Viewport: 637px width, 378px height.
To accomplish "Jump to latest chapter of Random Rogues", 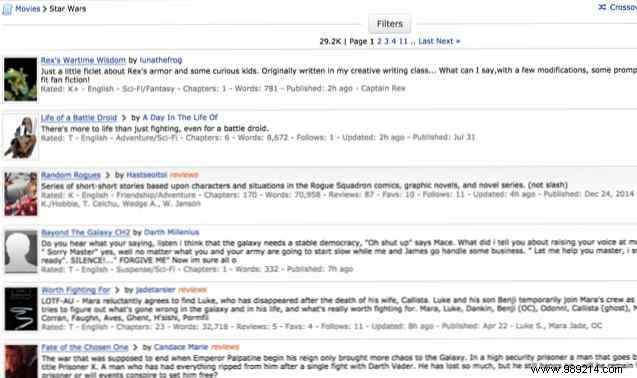I will [x=108, y=175].
